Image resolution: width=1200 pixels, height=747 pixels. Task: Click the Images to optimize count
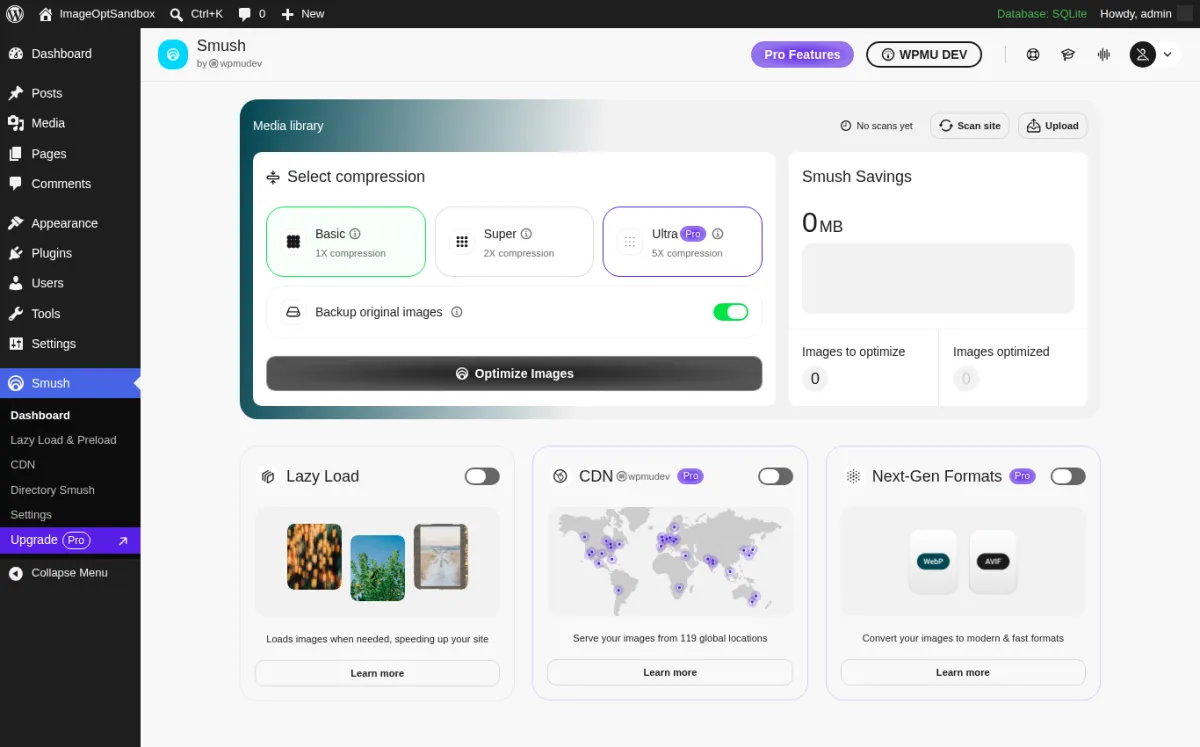(815, 379)
